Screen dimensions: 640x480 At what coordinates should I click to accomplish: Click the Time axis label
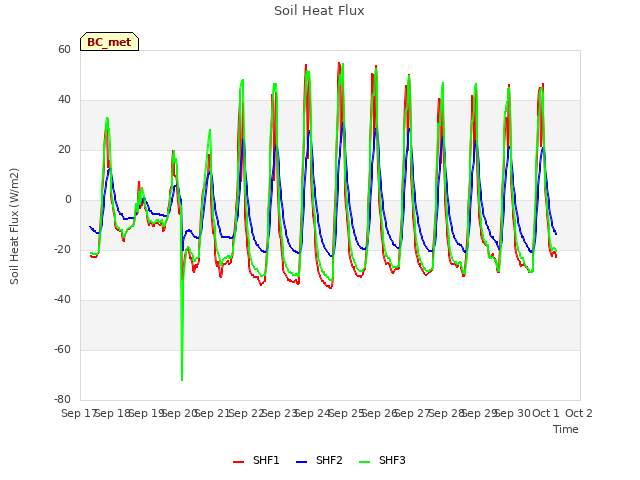pyautogui.click(x=566, y=429)
